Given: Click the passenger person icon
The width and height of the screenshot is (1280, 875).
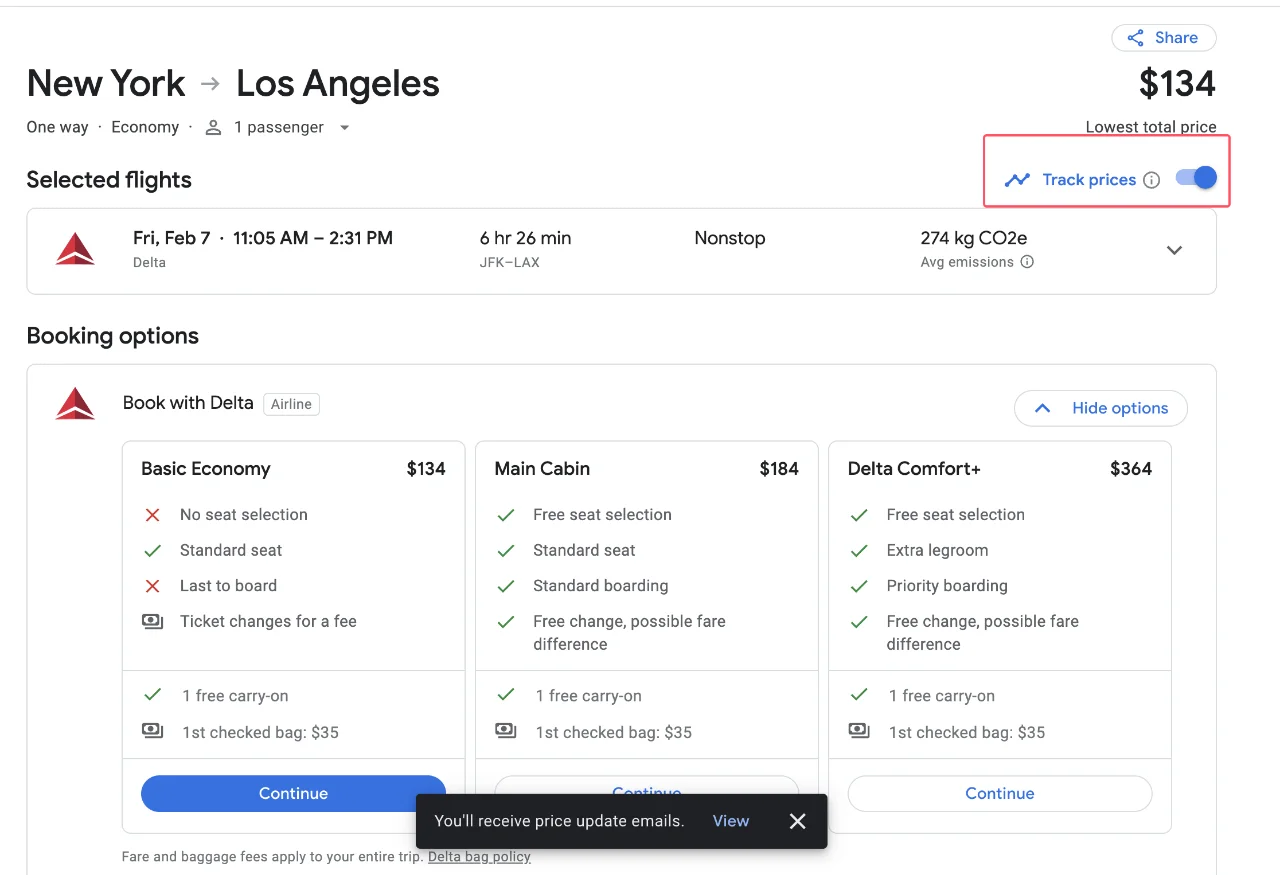Looking at the screenshot, I should (x=212, y=127).
